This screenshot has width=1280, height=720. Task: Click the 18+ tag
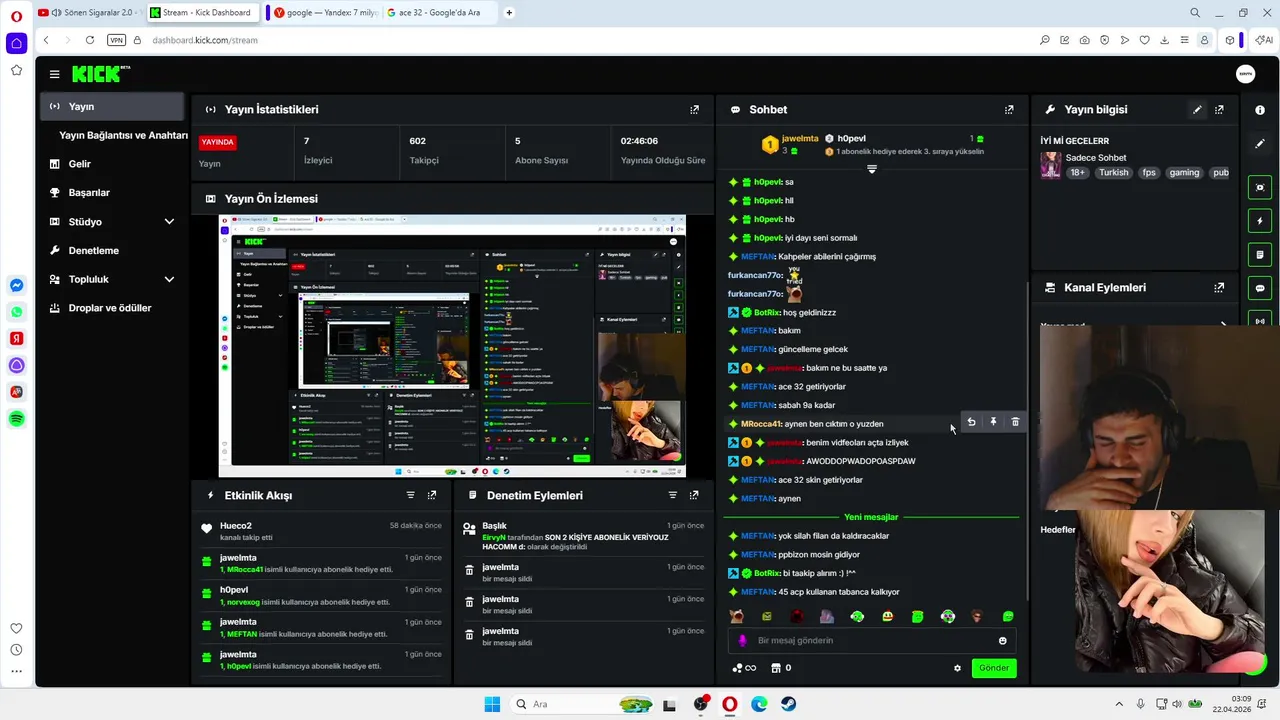click(1078, 172)
